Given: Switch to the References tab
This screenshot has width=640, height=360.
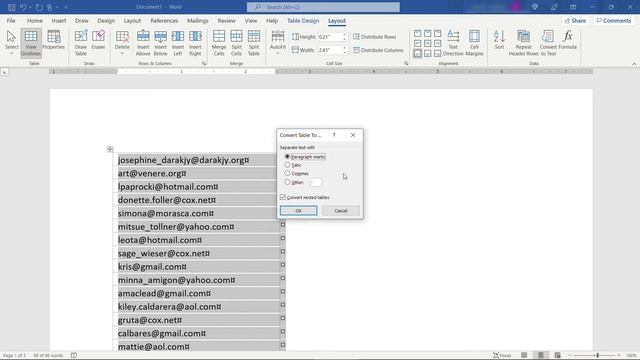Looking at the screenshot, I should (164, 20).
